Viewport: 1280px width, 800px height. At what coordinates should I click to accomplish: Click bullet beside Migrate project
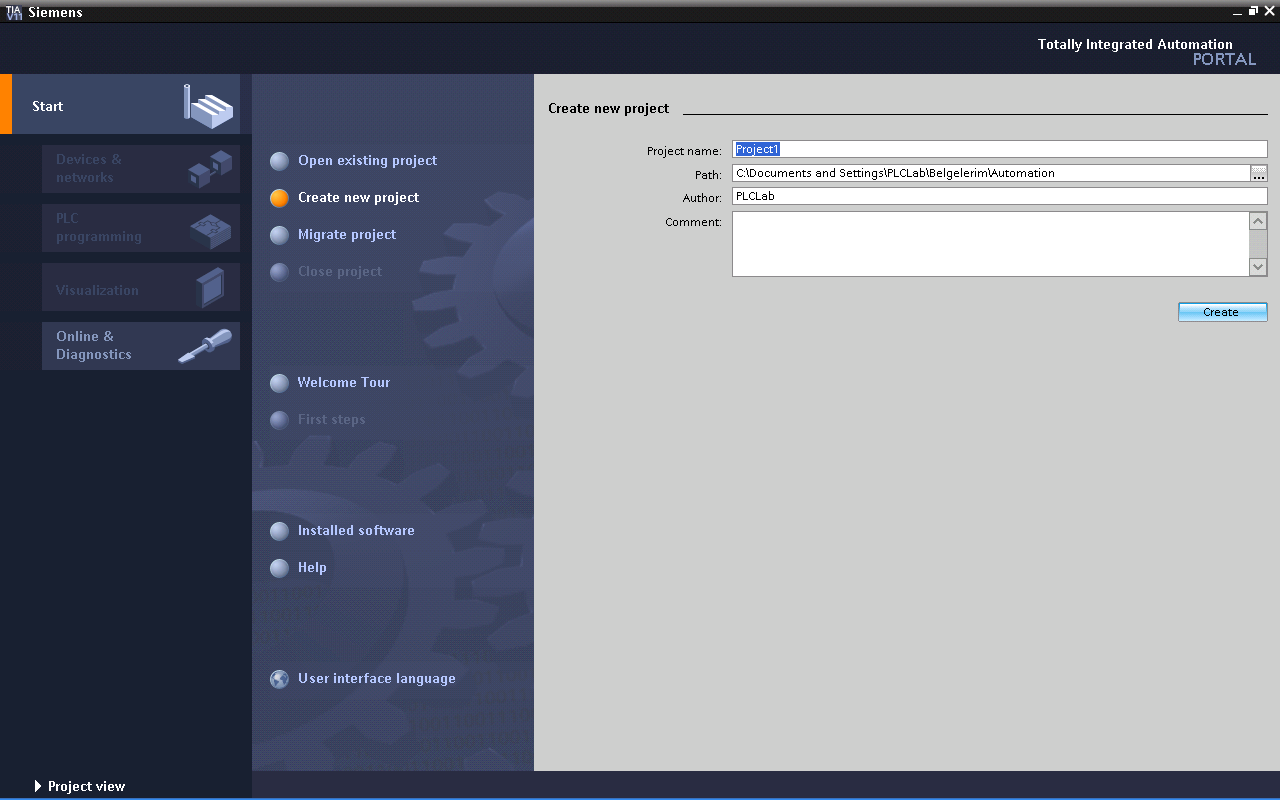click(x=280, y=235)
